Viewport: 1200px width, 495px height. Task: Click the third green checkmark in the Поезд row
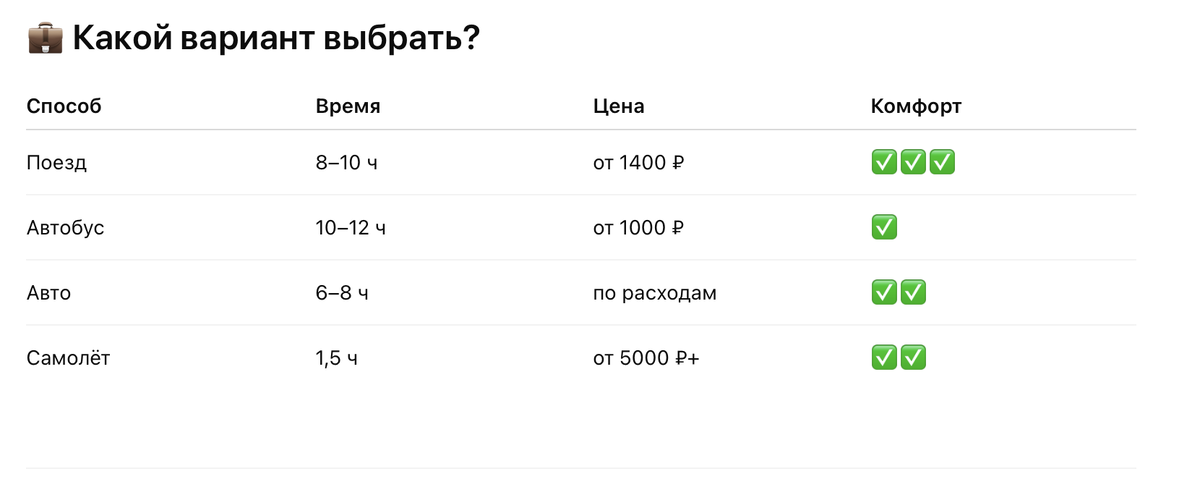[942, 162]
